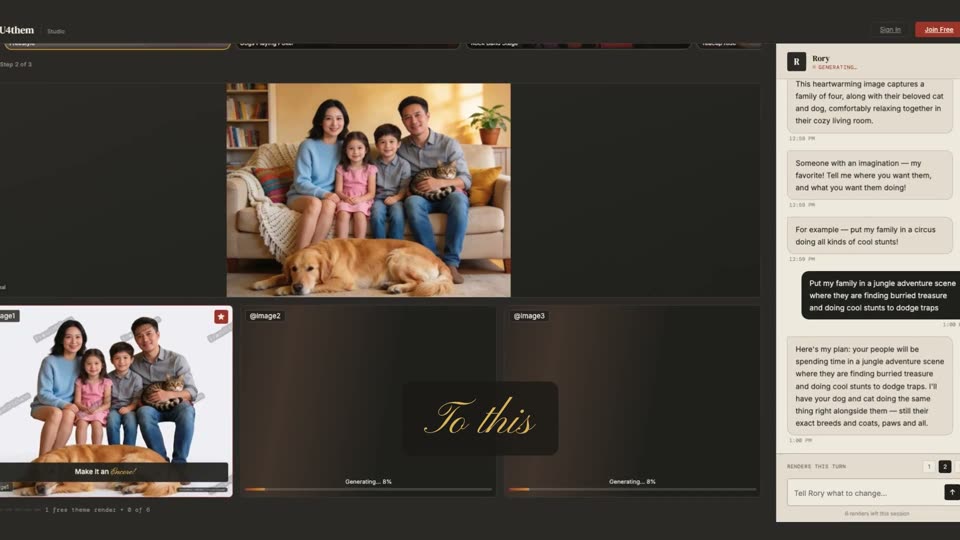This screenshot has height=540, width=960.
Task: Send message with the arrow-up submit button
Action: [x=952, y=492]
